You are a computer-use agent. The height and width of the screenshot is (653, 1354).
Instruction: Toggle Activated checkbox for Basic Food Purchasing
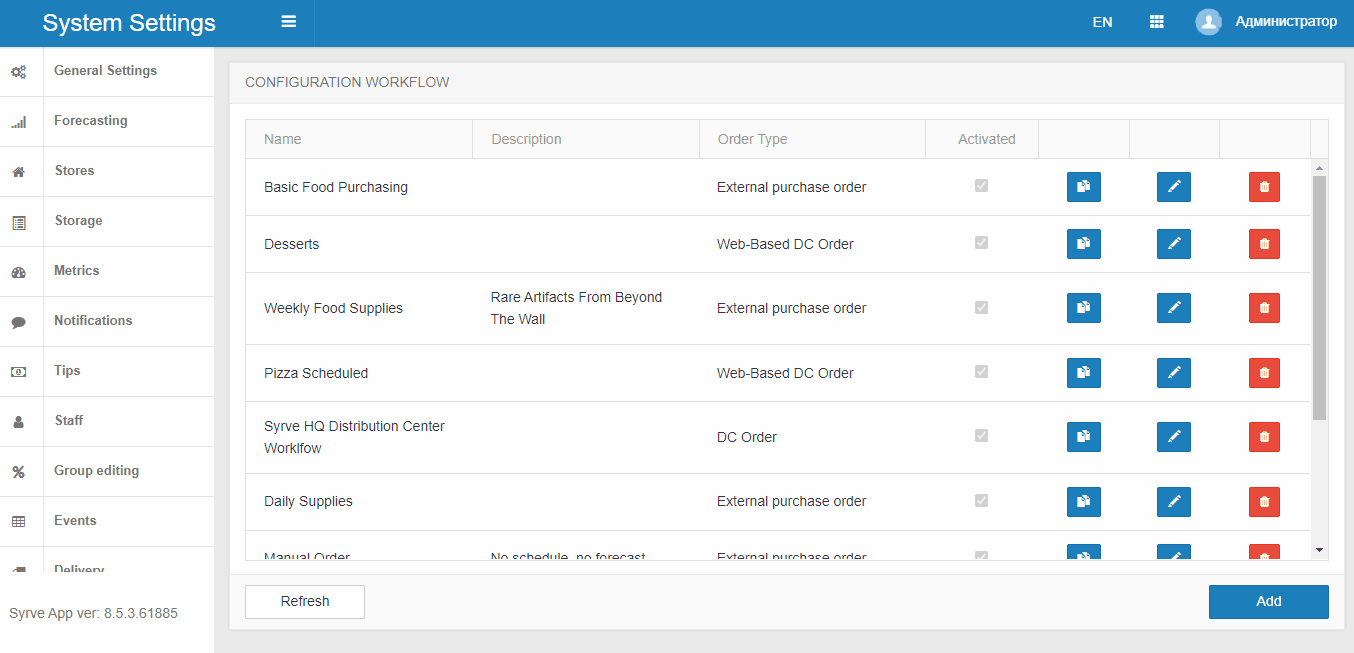981,186
